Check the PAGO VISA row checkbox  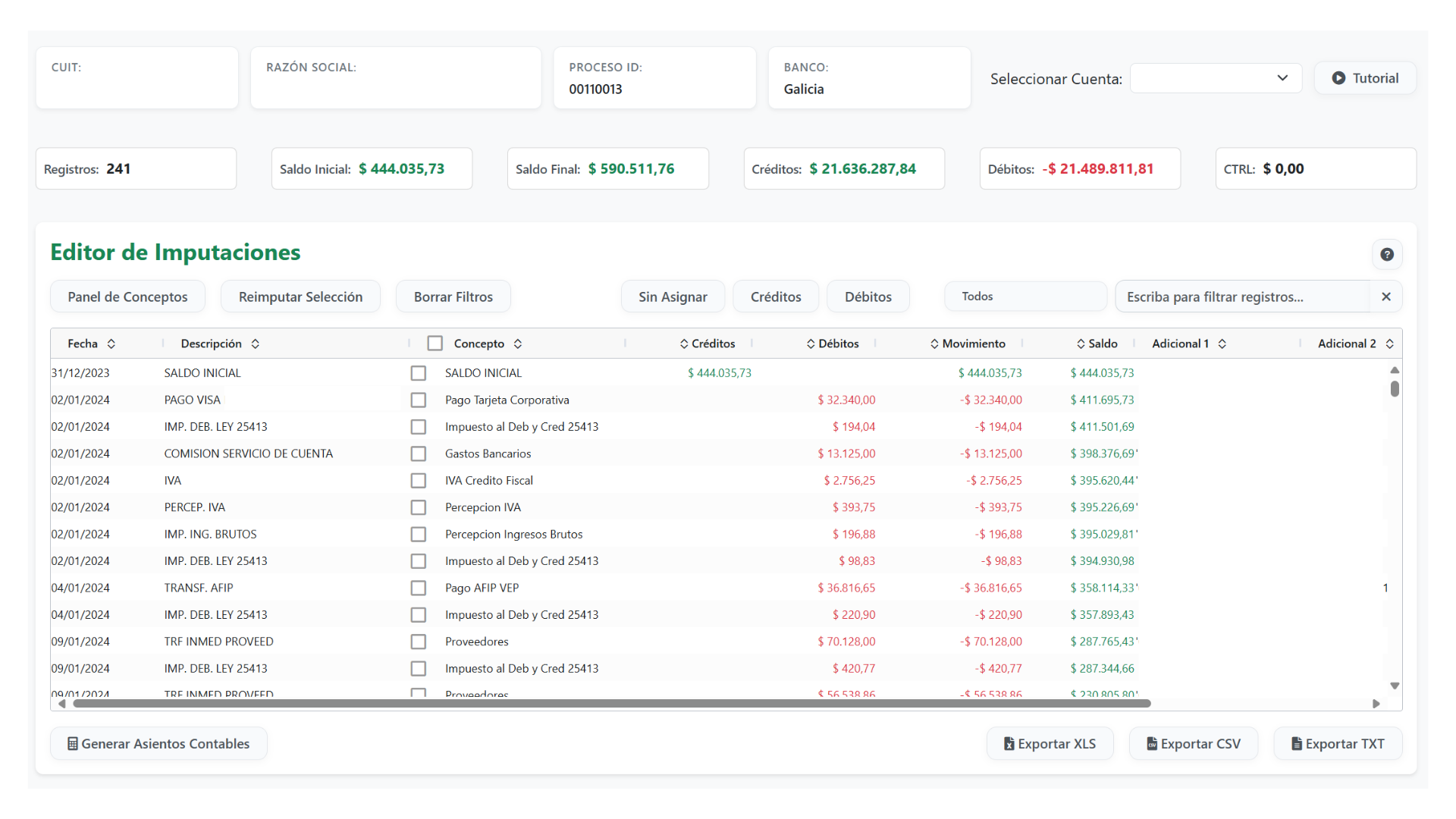coord(418,400)
